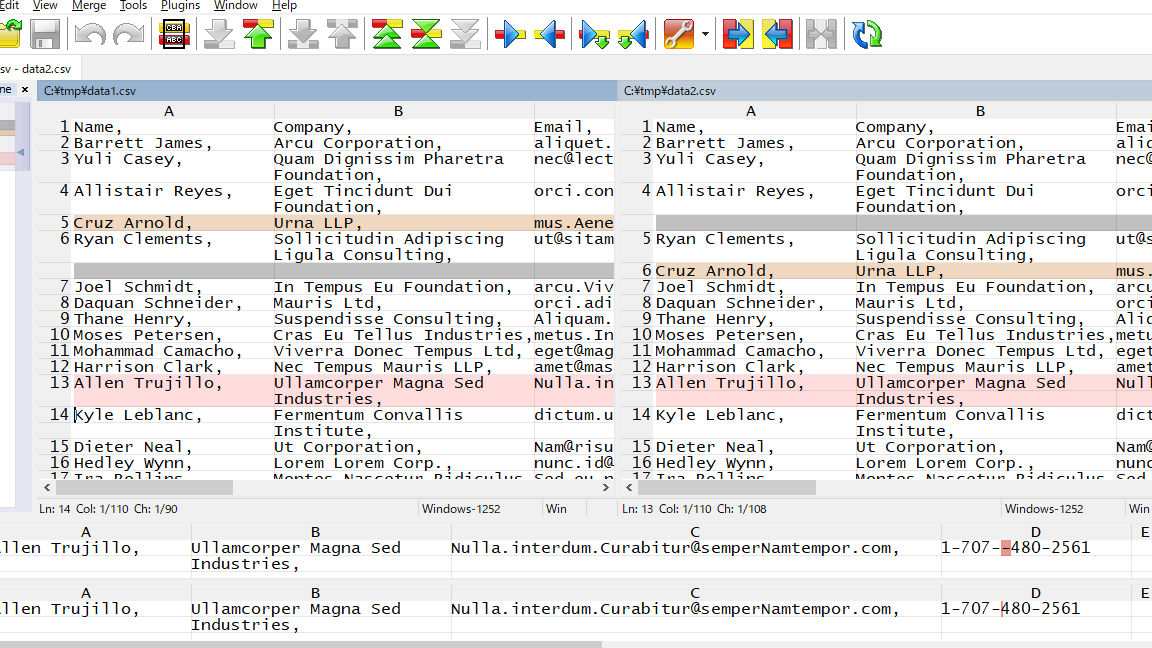Click left pane 'Windows-1252' encoding status

pyautogui.click(x=461, y=509)
